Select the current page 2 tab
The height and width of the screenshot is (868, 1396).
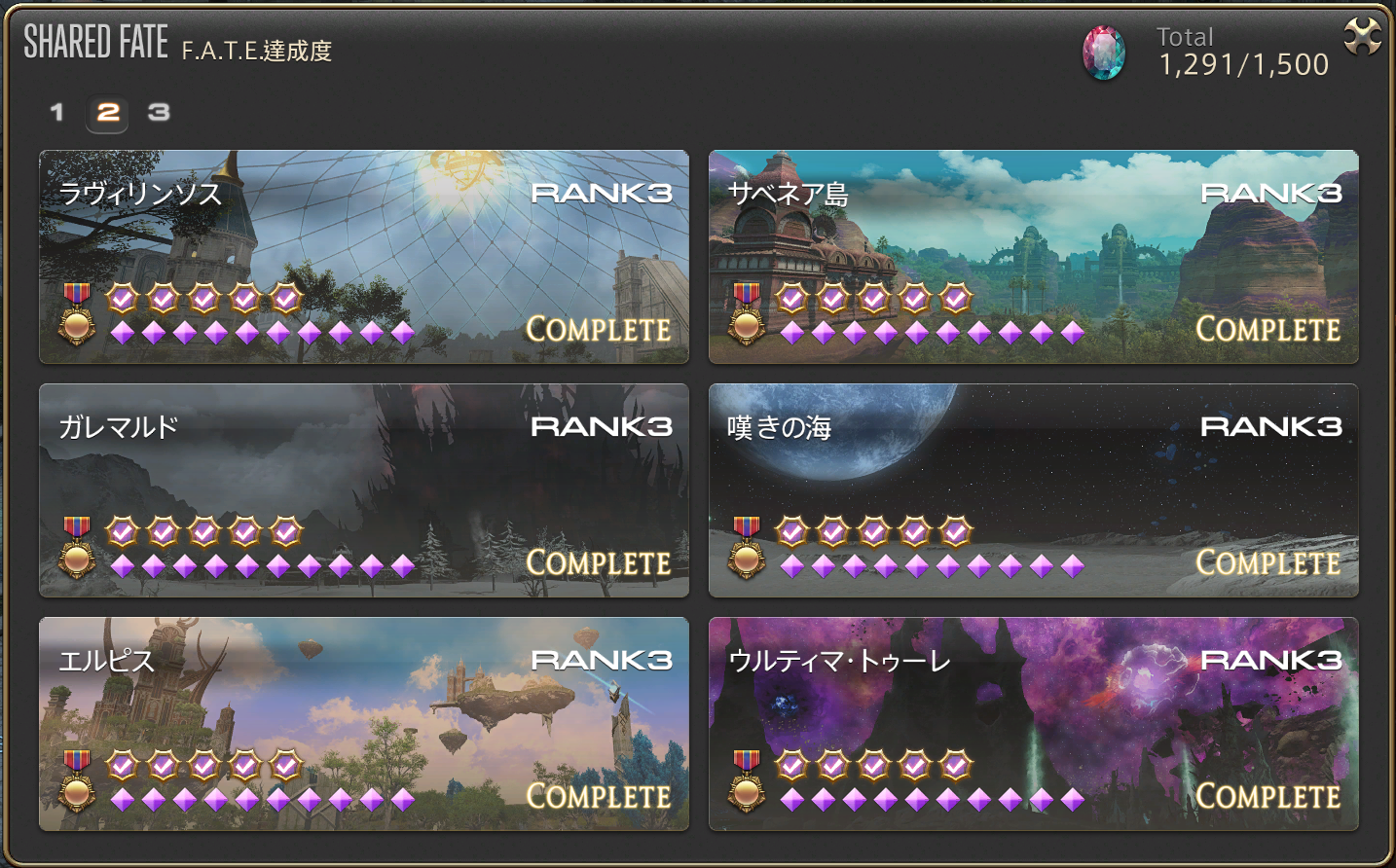[x=108, y=114]
